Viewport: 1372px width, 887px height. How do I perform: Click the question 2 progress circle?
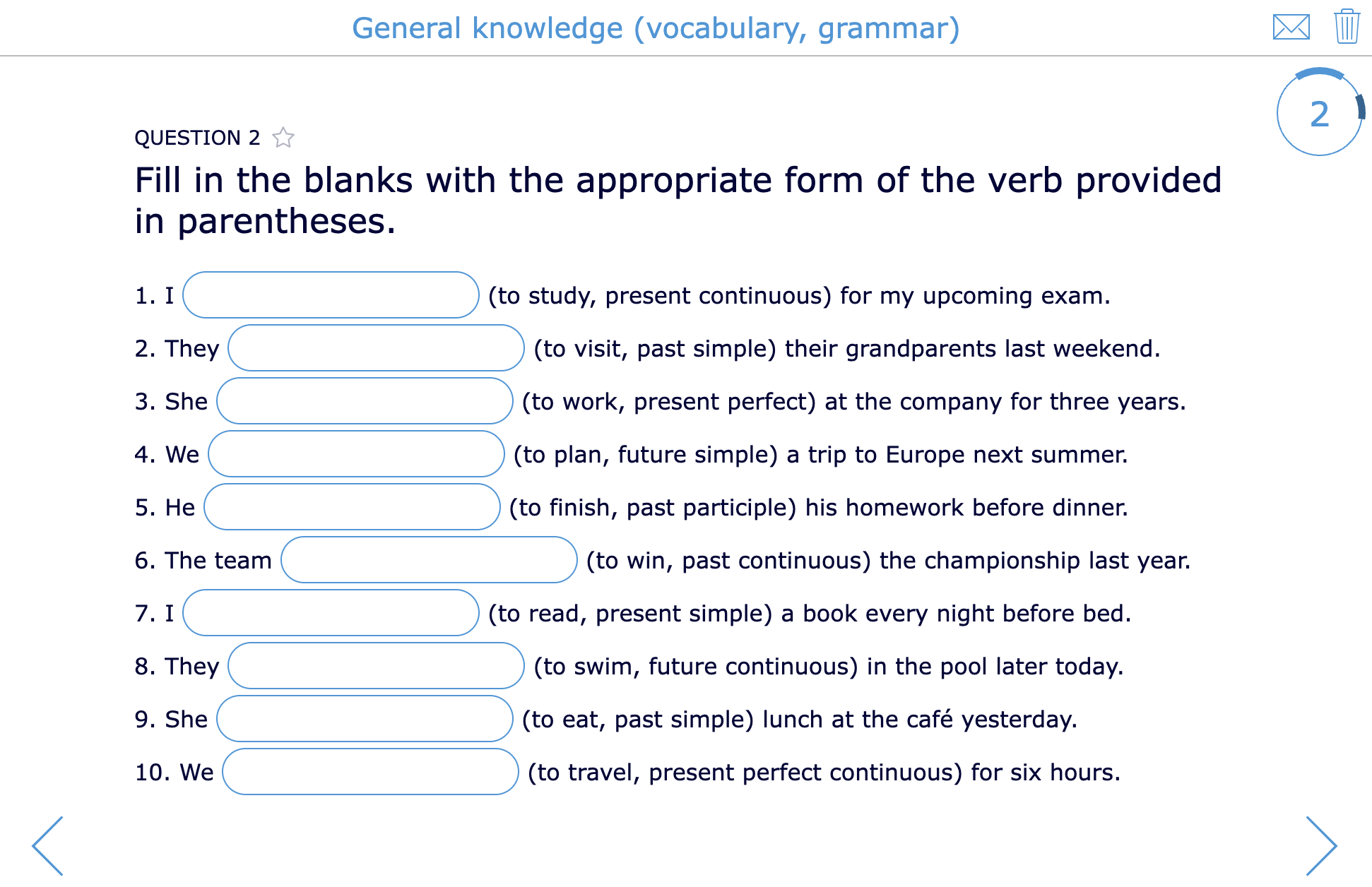coord(1319,113)
